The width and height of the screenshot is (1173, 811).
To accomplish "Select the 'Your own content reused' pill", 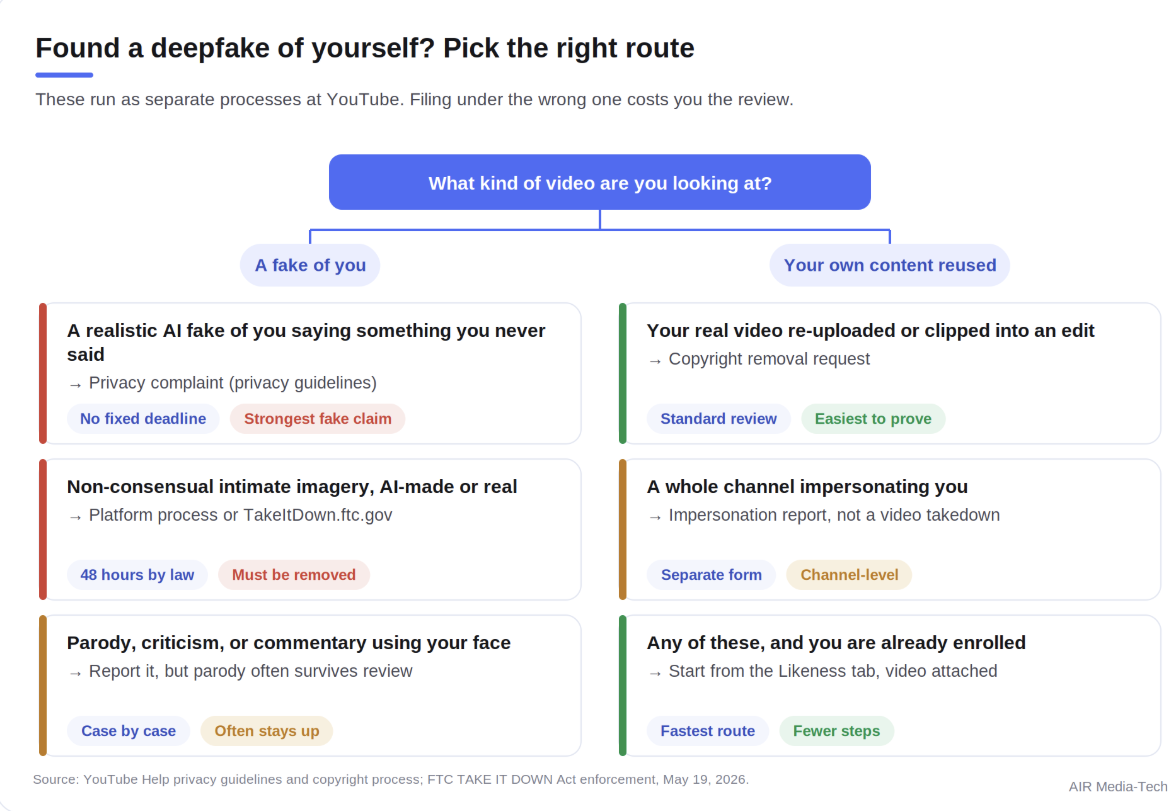I will click(889, 265).
